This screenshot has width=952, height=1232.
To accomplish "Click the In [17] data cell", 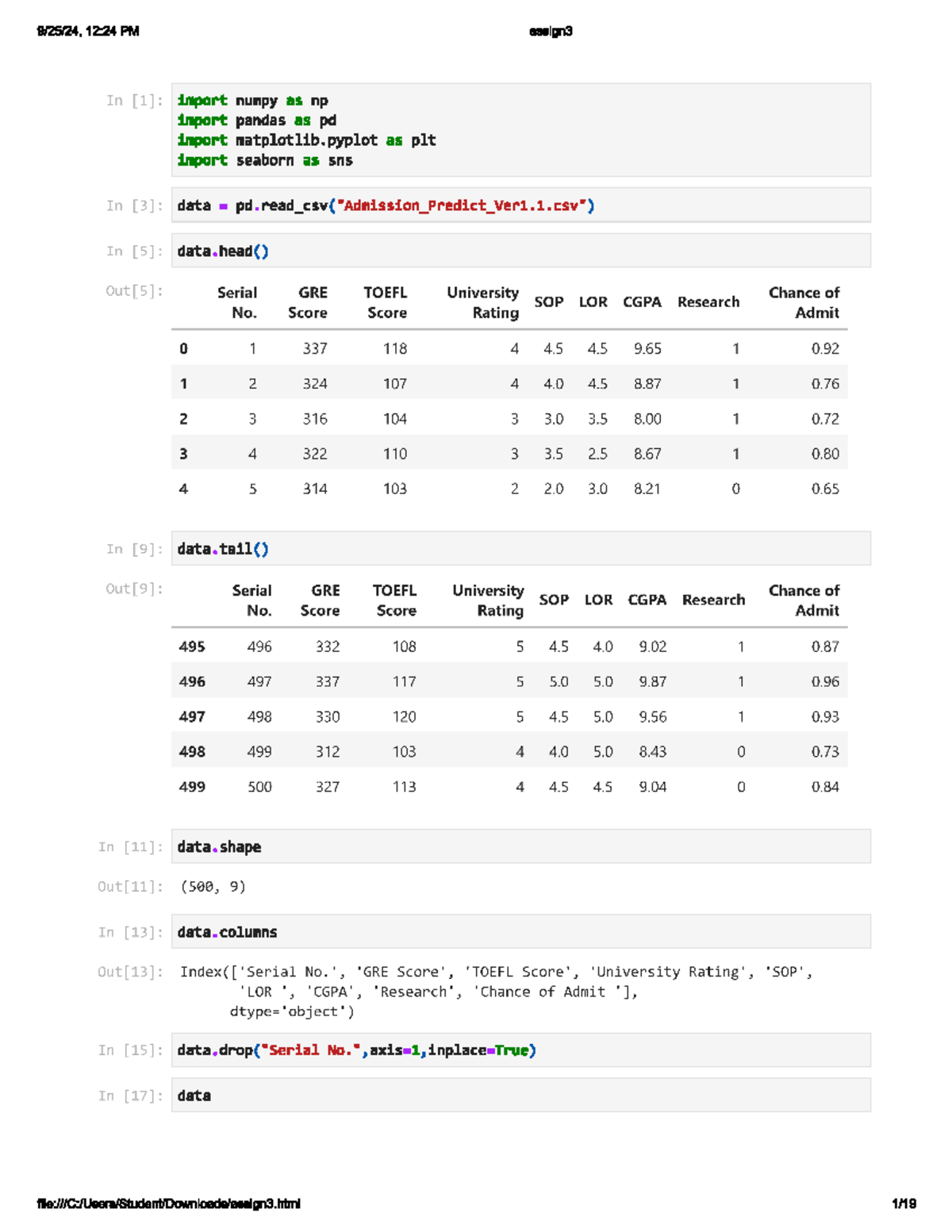I will [195, 1095].
